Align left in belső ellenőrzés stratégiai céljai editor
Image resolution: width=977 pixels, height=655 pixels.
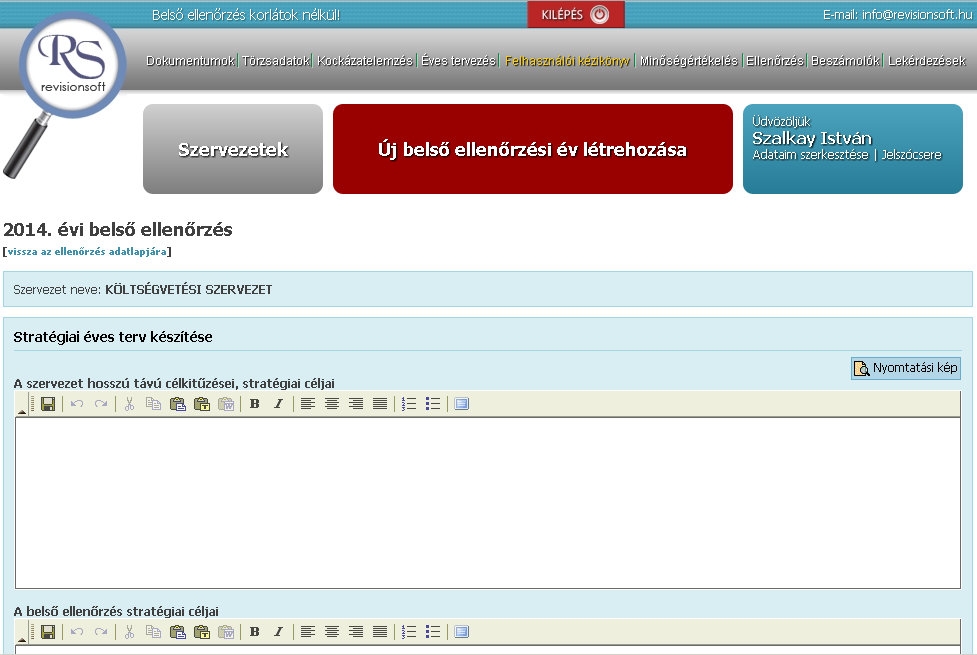pos(308,632)
